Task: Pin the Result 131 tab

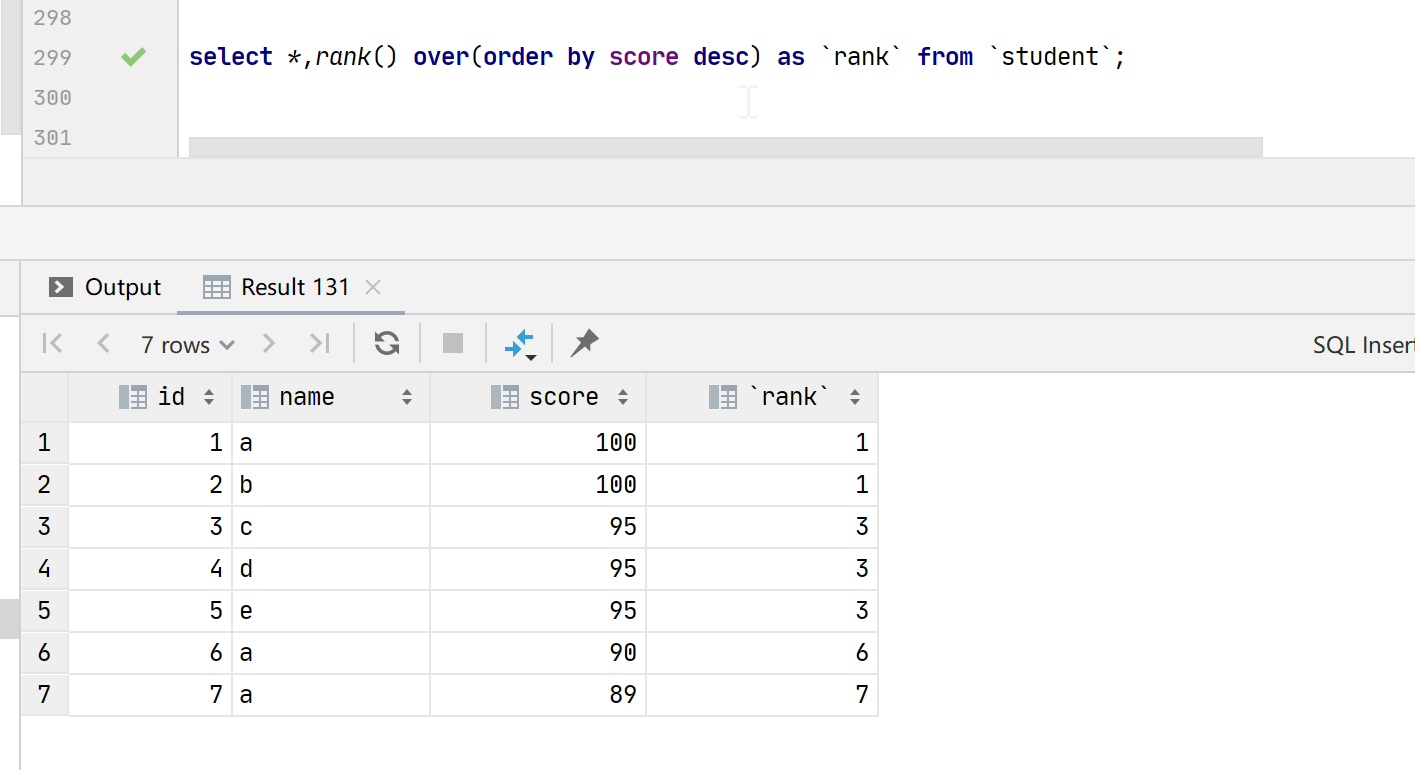Action: tap(584, 344)
